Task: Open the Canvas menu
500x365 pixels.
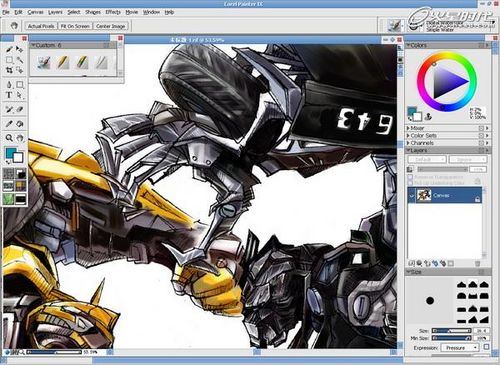Action: [35, 12]
